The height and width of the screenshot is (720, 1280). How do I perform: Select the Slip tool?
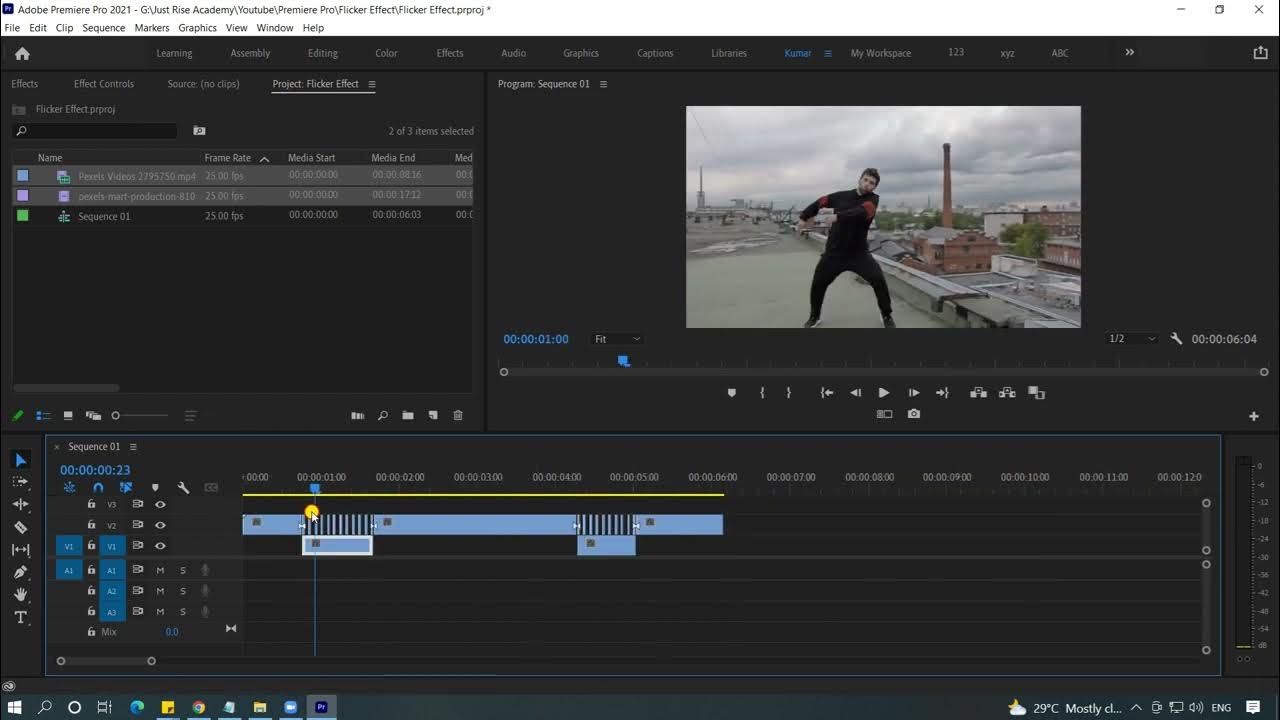(x=21, y=549)
